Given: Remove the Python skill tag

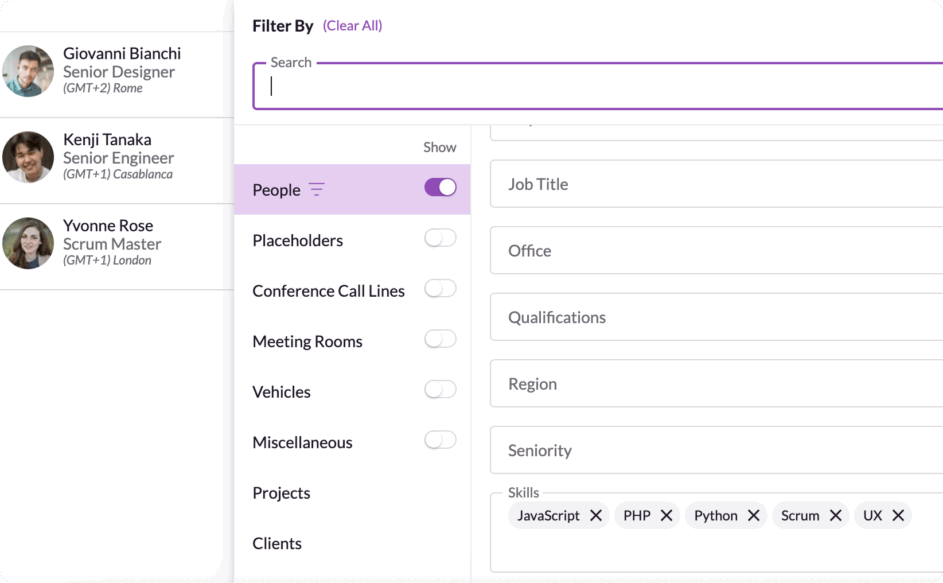Looking at the screenshot, I should coord(753,516).
